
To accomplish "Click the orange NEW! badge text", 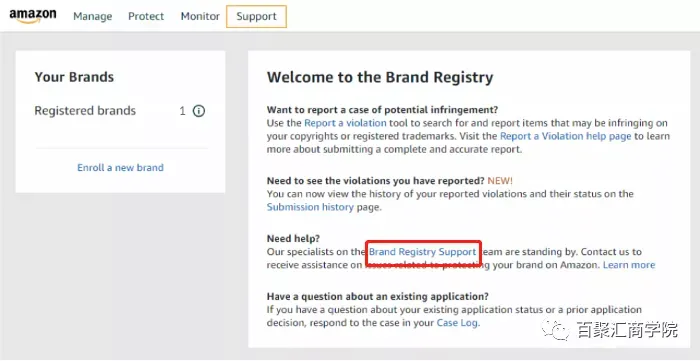I will 500,181.
